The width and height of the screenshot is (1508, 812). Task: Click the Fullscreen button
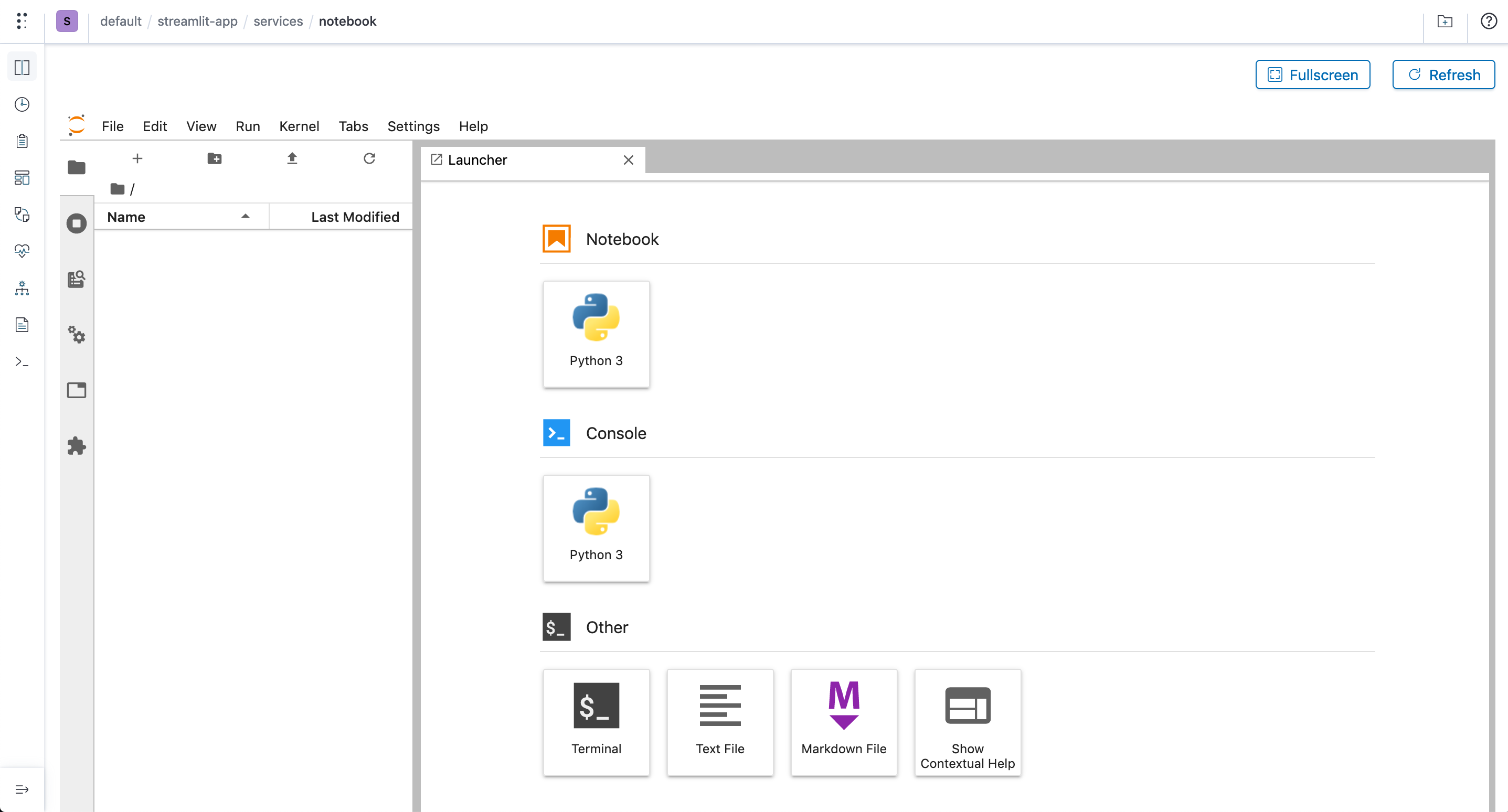pyautogui.click(x=1312, y=75)
